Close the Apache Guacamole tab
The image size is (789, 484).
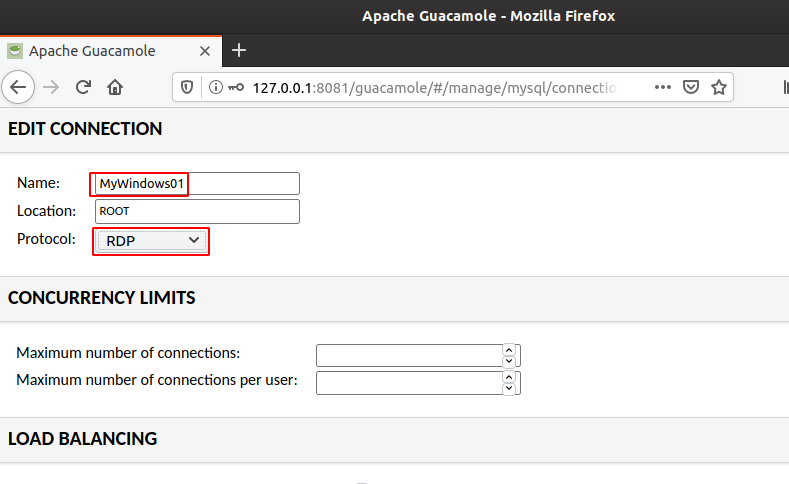[x=205, y=51]
